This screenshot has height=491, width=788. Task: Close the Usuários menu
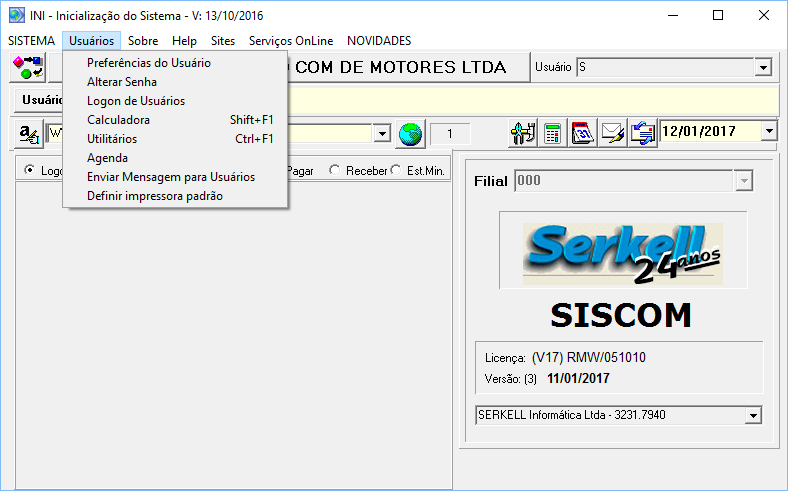coord(91,41)
